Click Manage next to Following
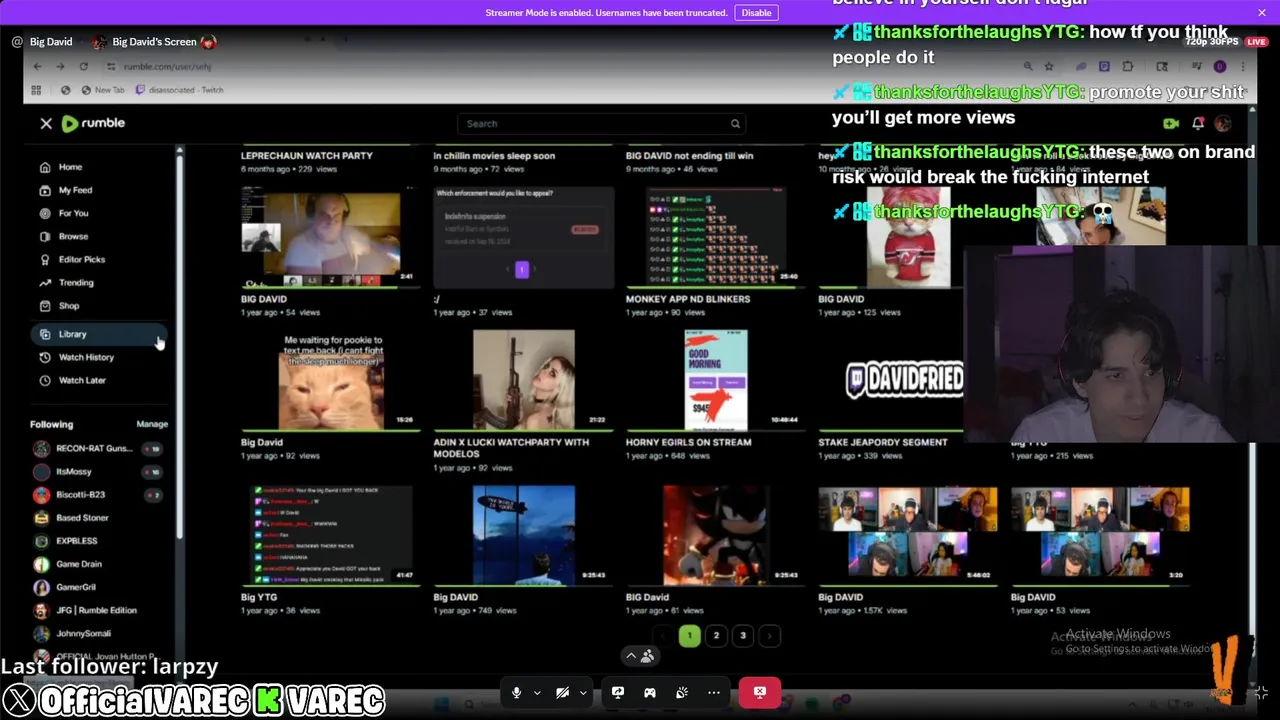Viewport: 1280px width, 720px height. (152, 424)
